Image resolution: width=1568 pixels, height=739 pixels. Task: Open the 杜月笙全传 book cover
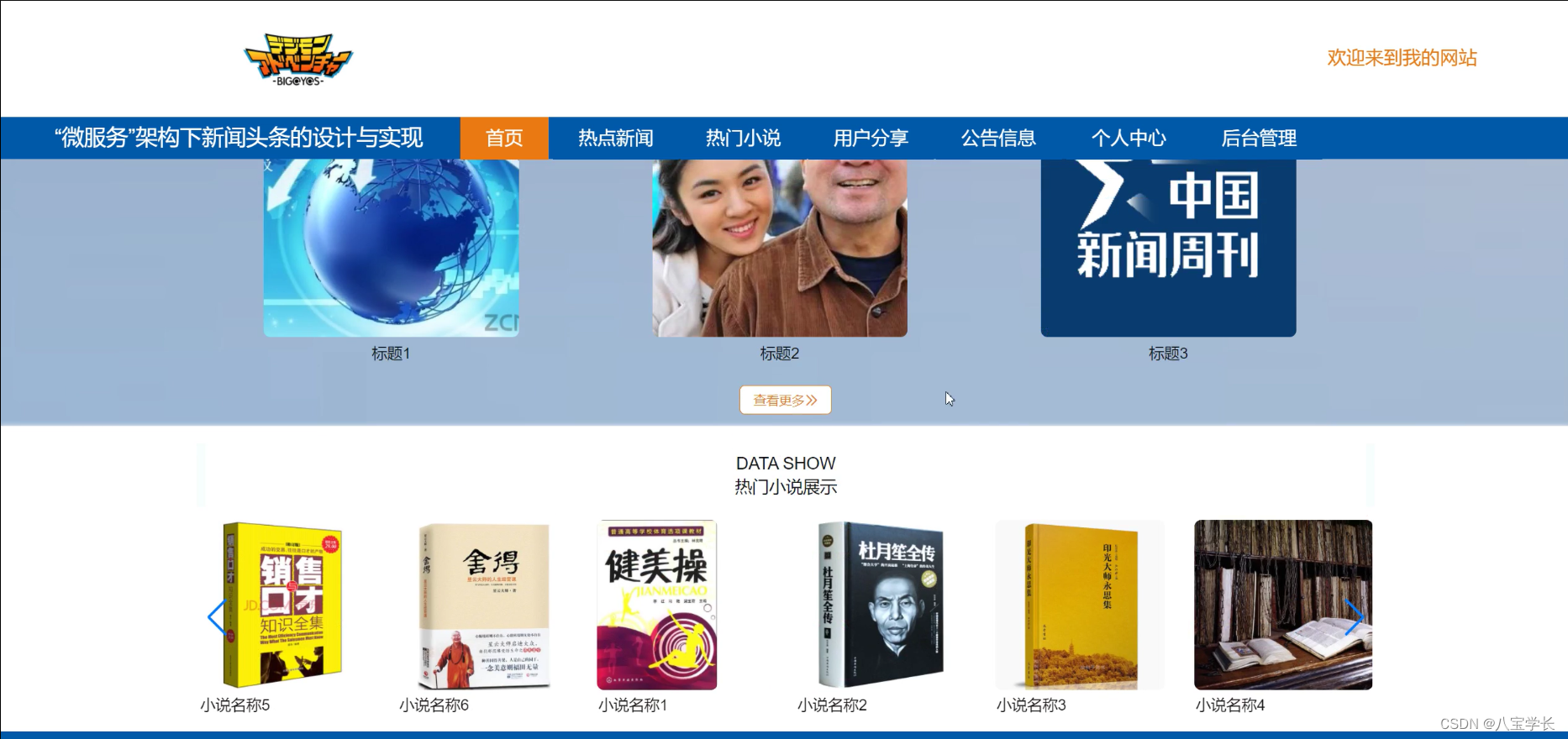coord(881,605)
